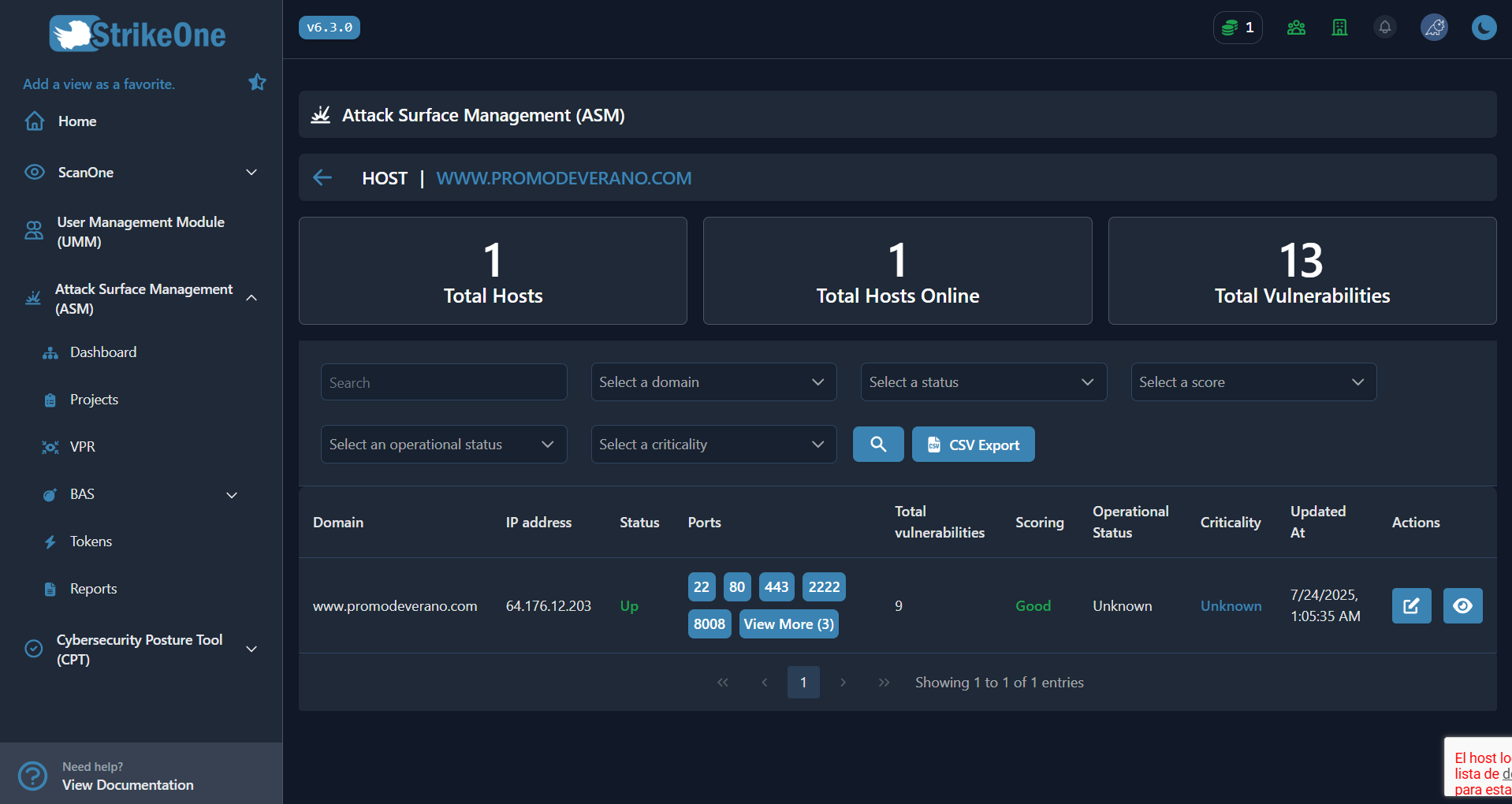Focus the Search input field
Screen dimensions: 1512x804
point(444,382)
